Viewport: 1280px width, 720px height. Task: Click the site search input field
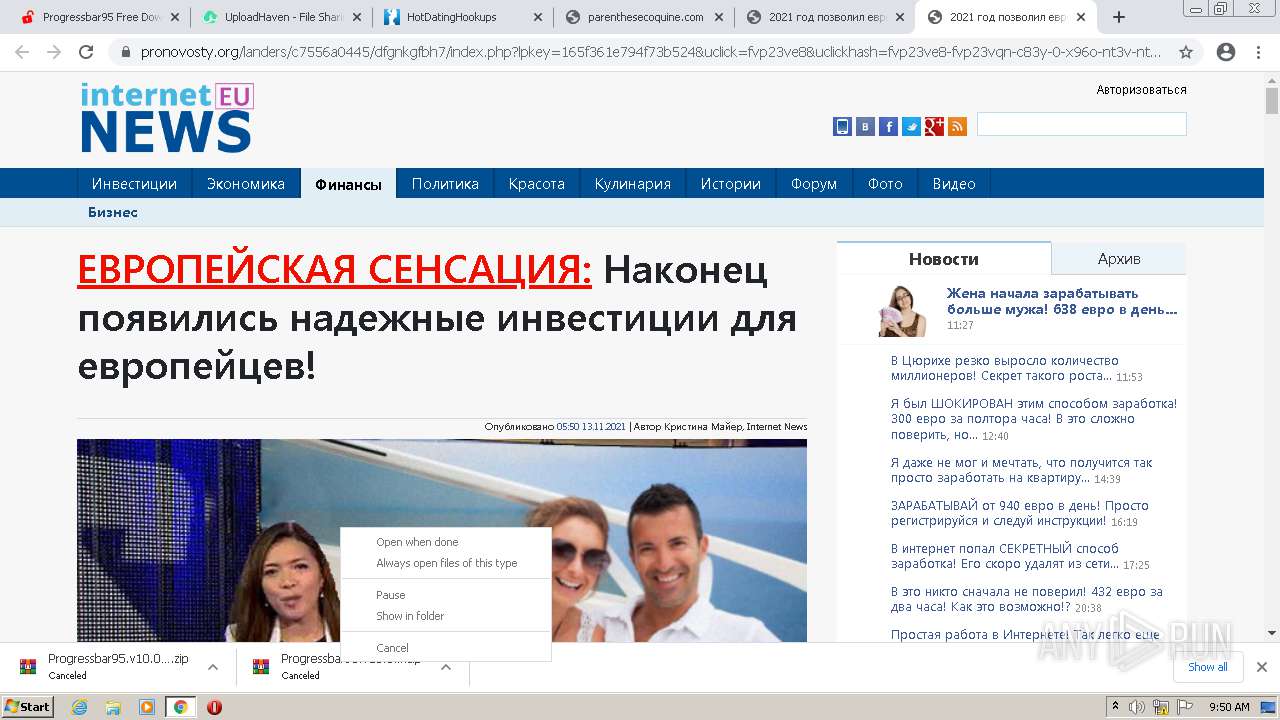(1082, 124)
